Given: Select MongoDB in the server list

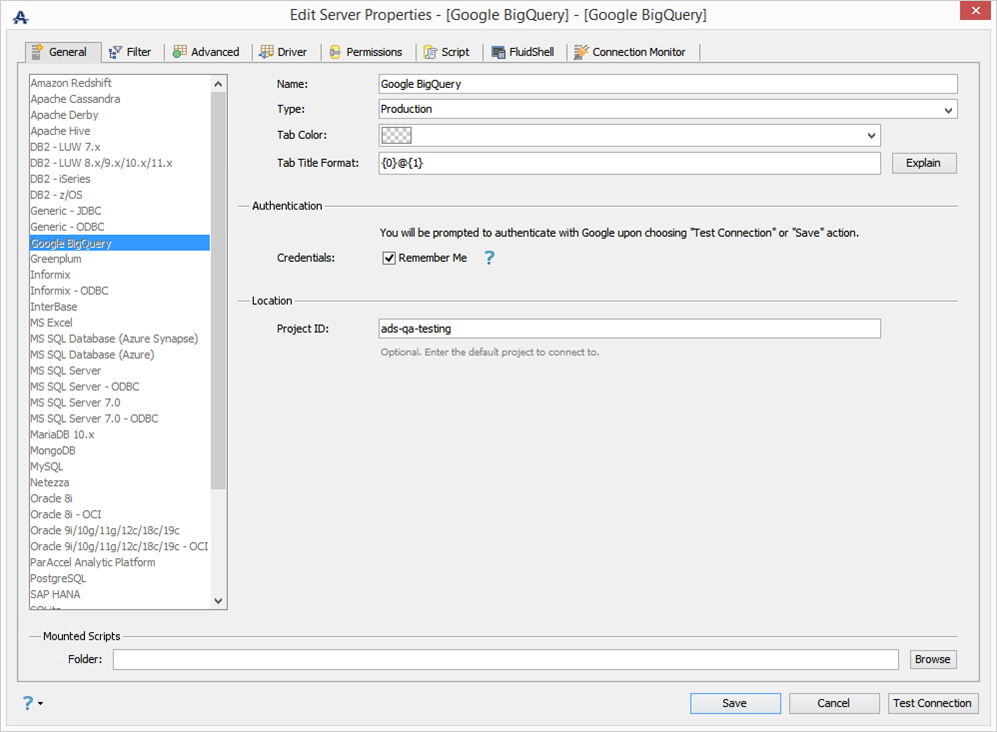Looking at the screenshot, I should click(x=120, y=450).
